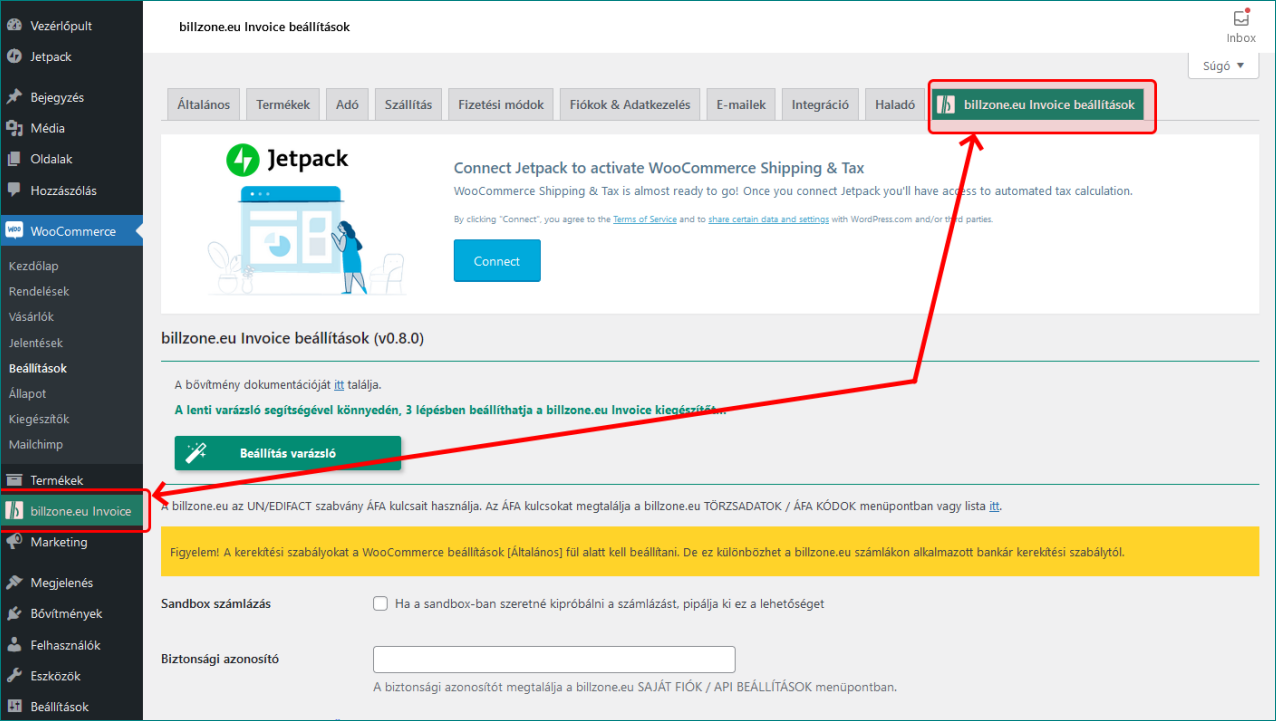Click the billzone logo icon in the active tab
The image size is (1276, 721).
pos(947,105)
